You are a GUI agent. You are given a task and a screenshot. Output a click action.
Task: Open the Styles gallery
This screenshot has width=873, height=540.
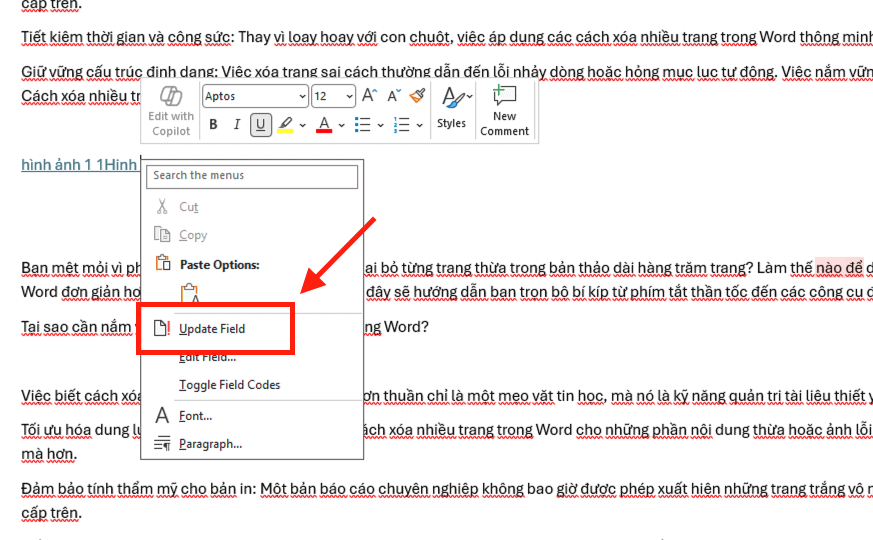point(452,109)
